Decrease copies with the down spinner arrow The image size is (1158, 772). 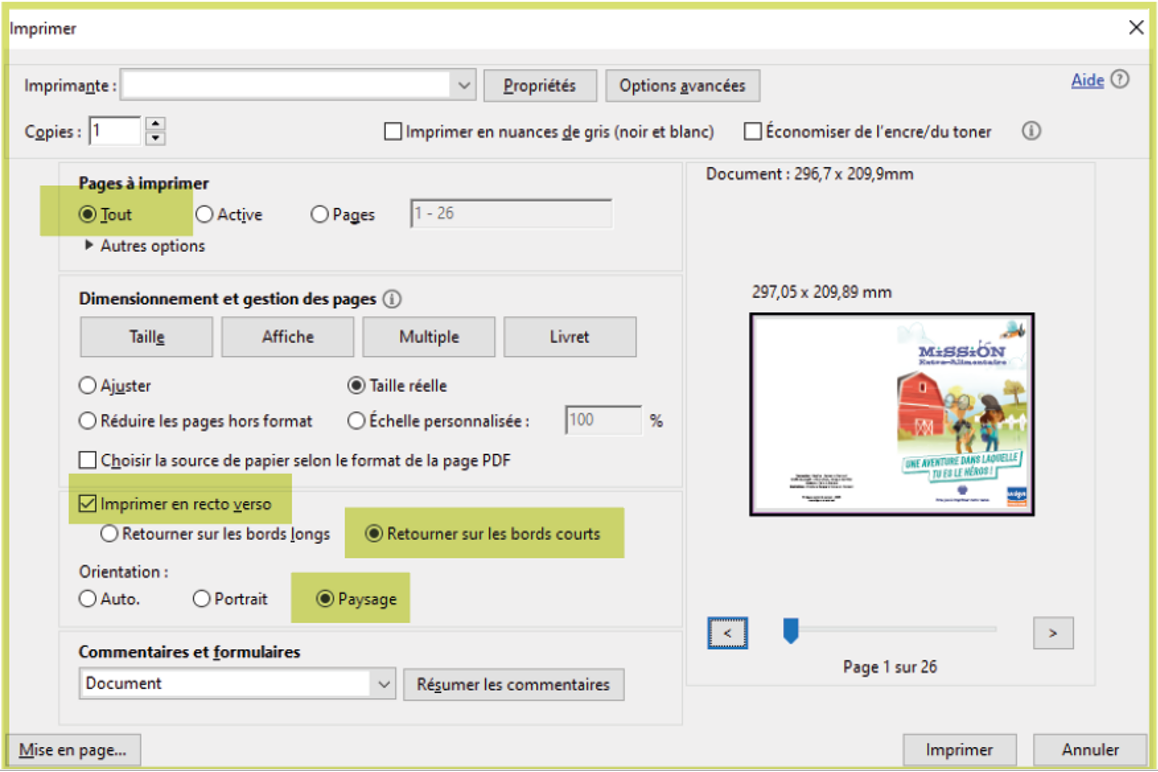pyautogui.click(x=155, y=138)
